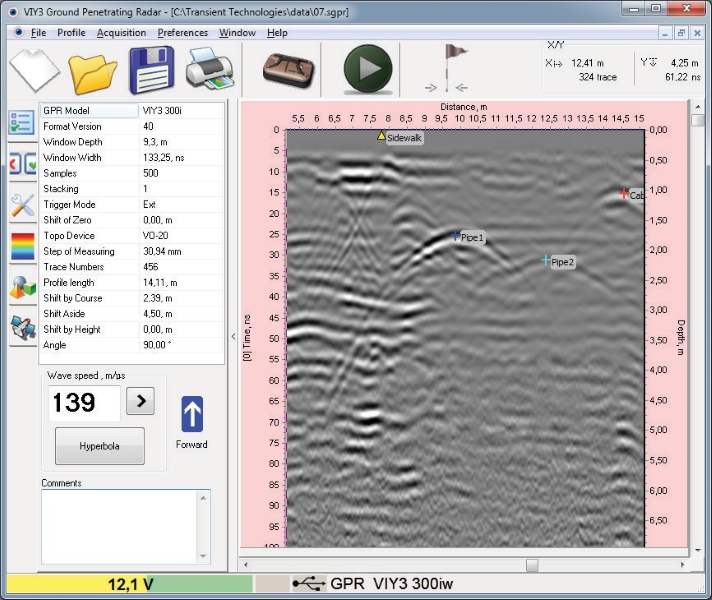Viewport: 712px width, 600px height.
Task: Minimize the inner document window
Action: 665,33
